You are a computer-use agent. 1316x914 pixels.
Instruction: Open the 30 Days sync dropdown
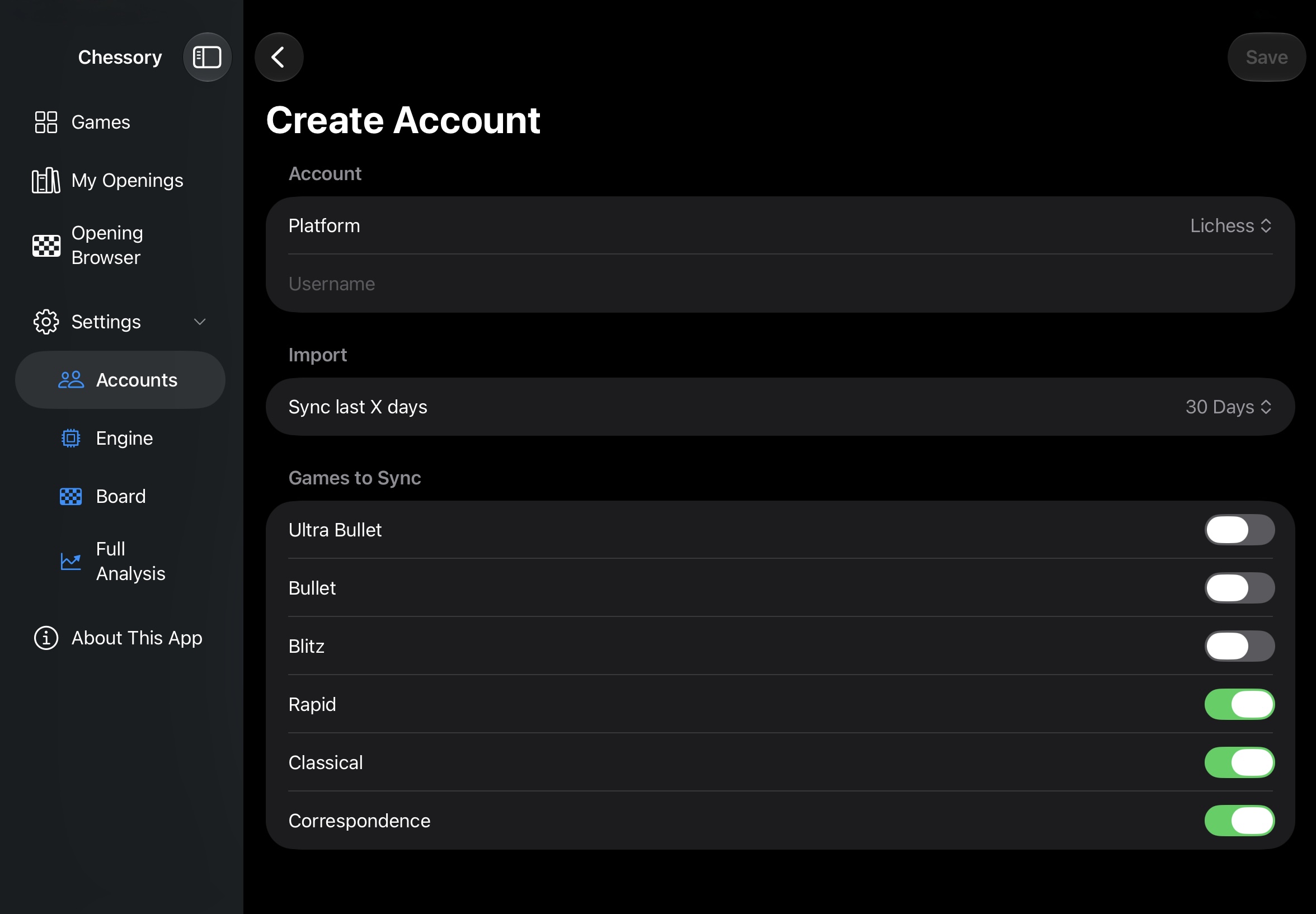click(x=1229, y=407)
